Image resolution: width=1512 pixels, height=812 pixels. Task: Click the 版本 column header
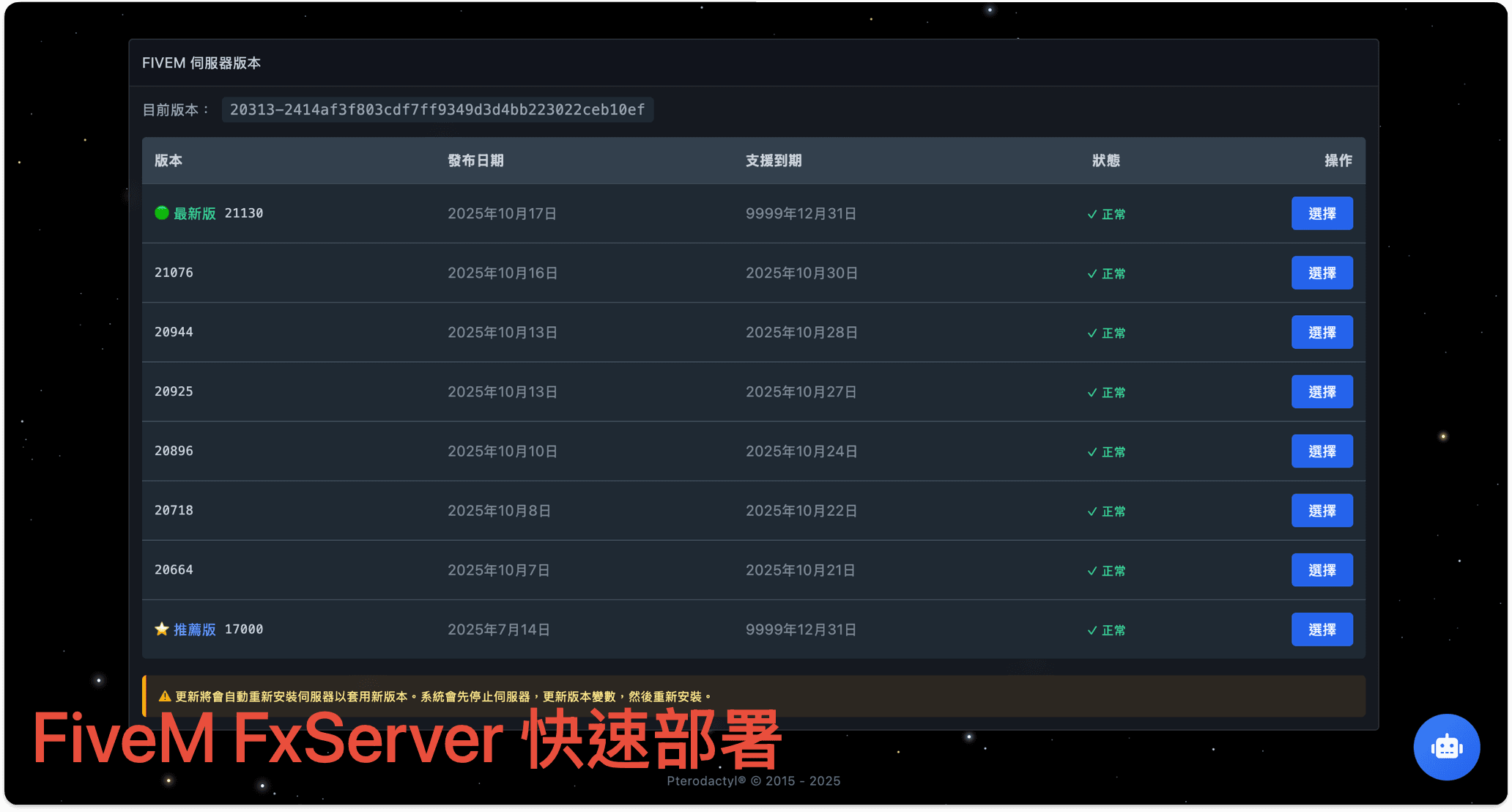pos(168,160)
